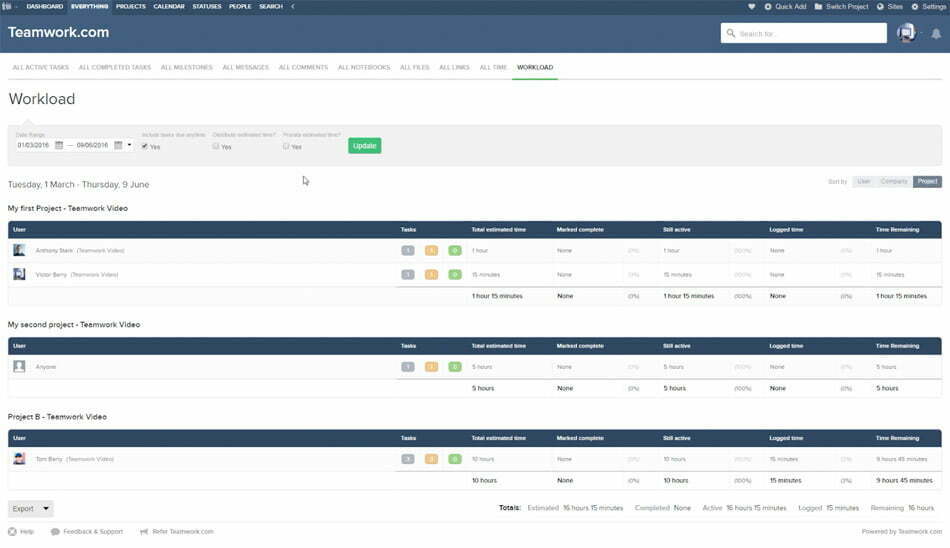Click Anyone row orange task count badge
Viewport: 950px width, 548px height.
coord(431,367)
